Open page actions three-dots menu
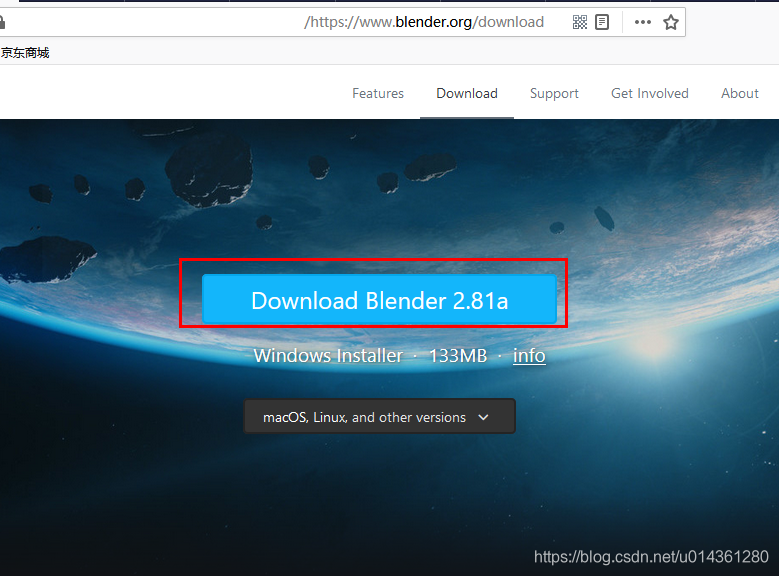 tap(642, 22)
